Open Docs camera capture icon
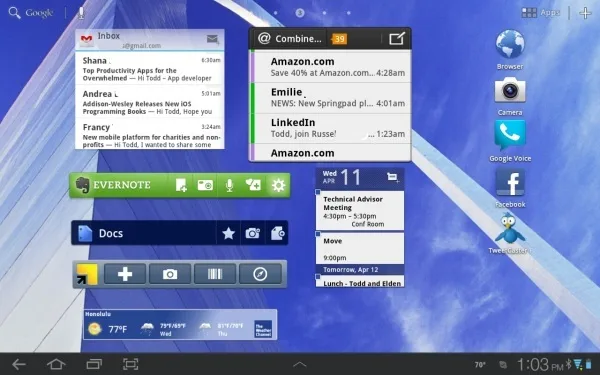600x375 pixels. click(x=253, y=233)
